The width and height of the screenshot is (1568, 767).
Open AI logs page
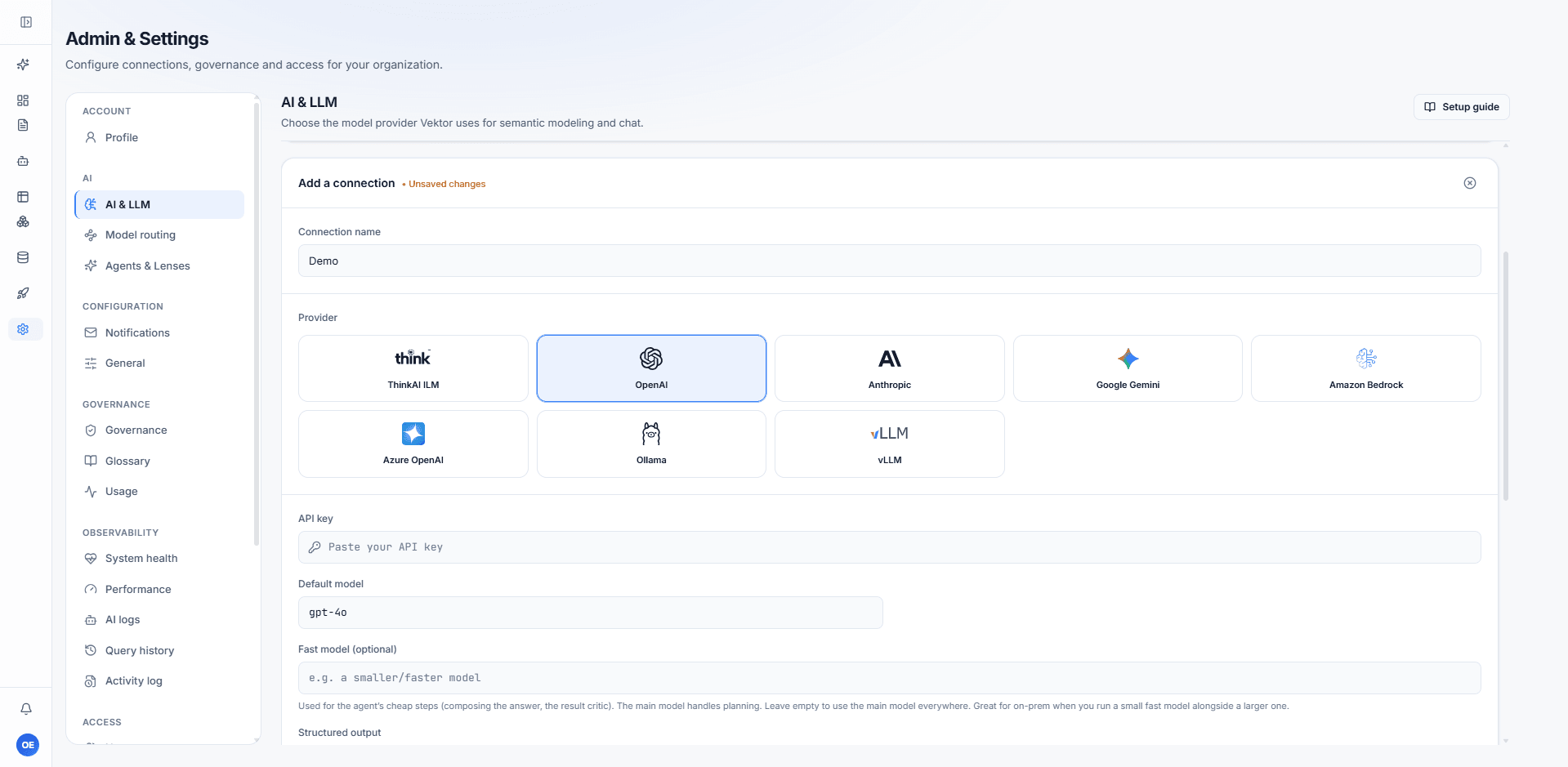[159, 620]
